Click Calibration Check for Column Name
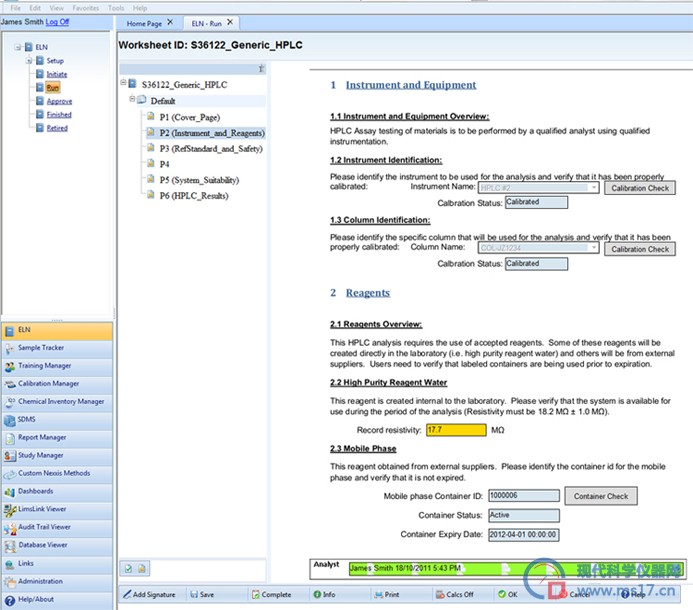Screen dimensions: 693x610 point(640,249)
